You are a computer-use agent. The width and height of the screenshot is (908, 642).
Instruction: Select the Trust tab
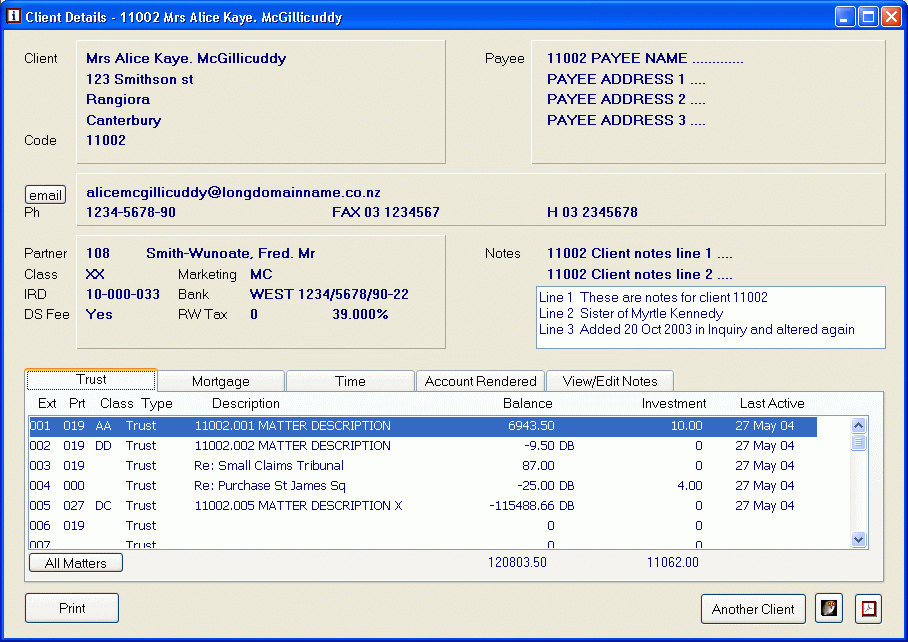[x=91, y=380]
